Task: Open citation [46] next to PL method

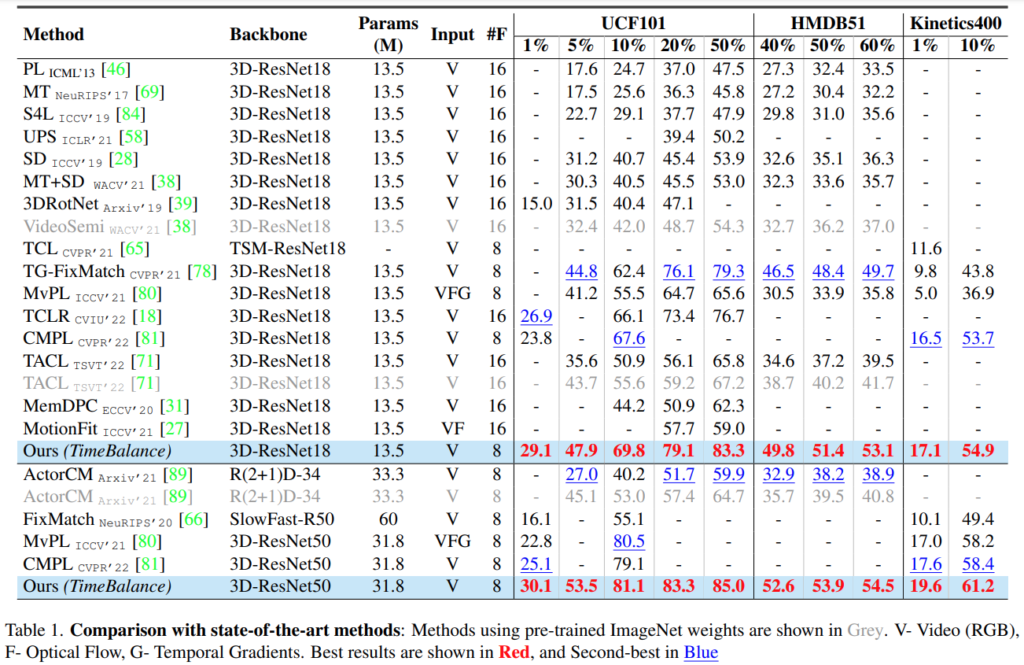Action: [x=116, y=70]
